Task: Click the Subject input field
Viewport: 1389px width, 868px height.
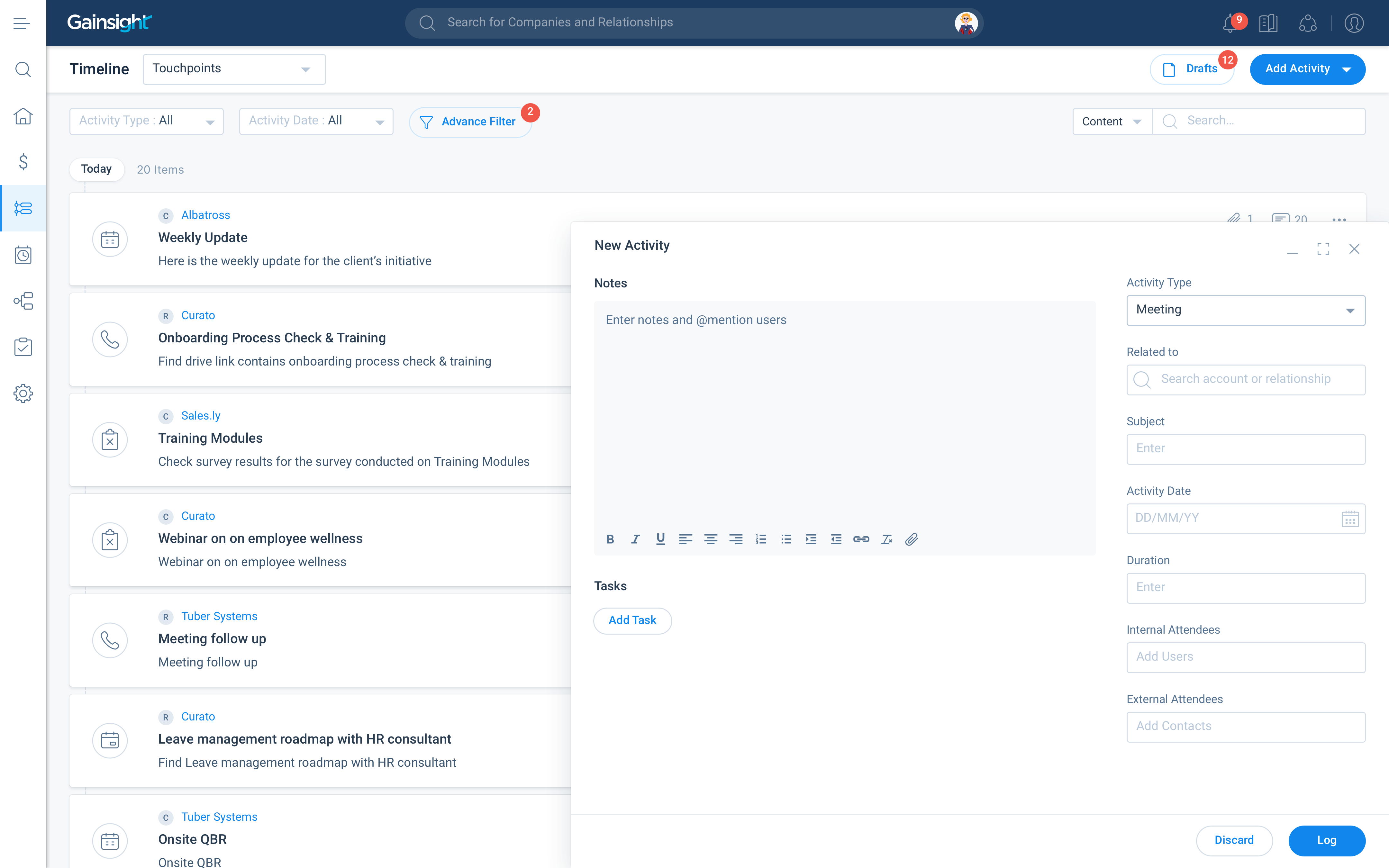Action: [x=1246, y=449]
